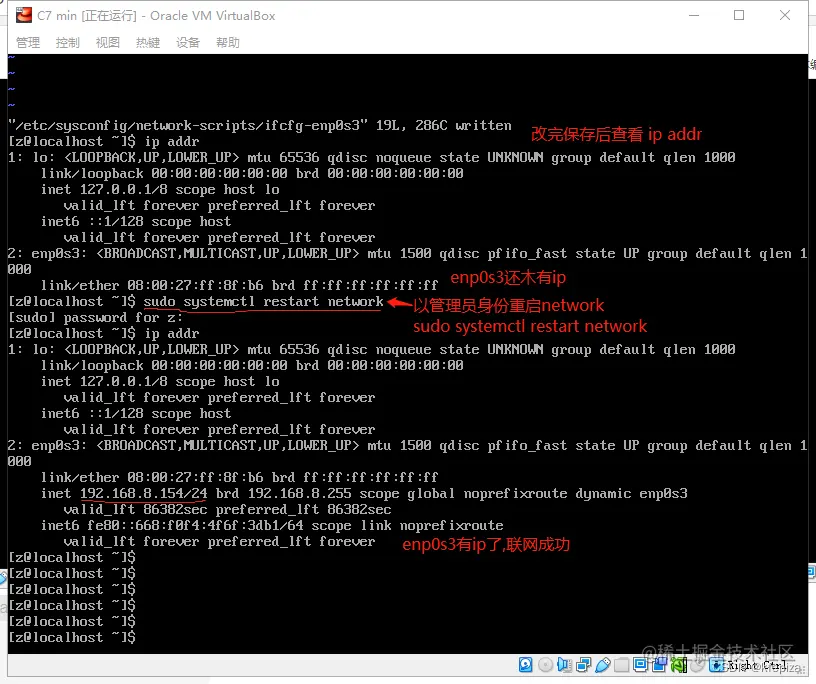816x684 pixels.
Task: Click the optical disc drive status icon
Action: pos(545,665)
